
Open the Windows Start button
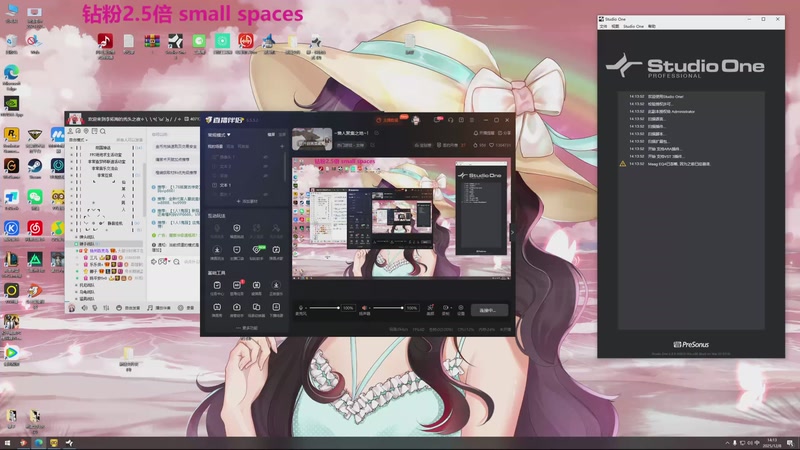pos(7,442)
